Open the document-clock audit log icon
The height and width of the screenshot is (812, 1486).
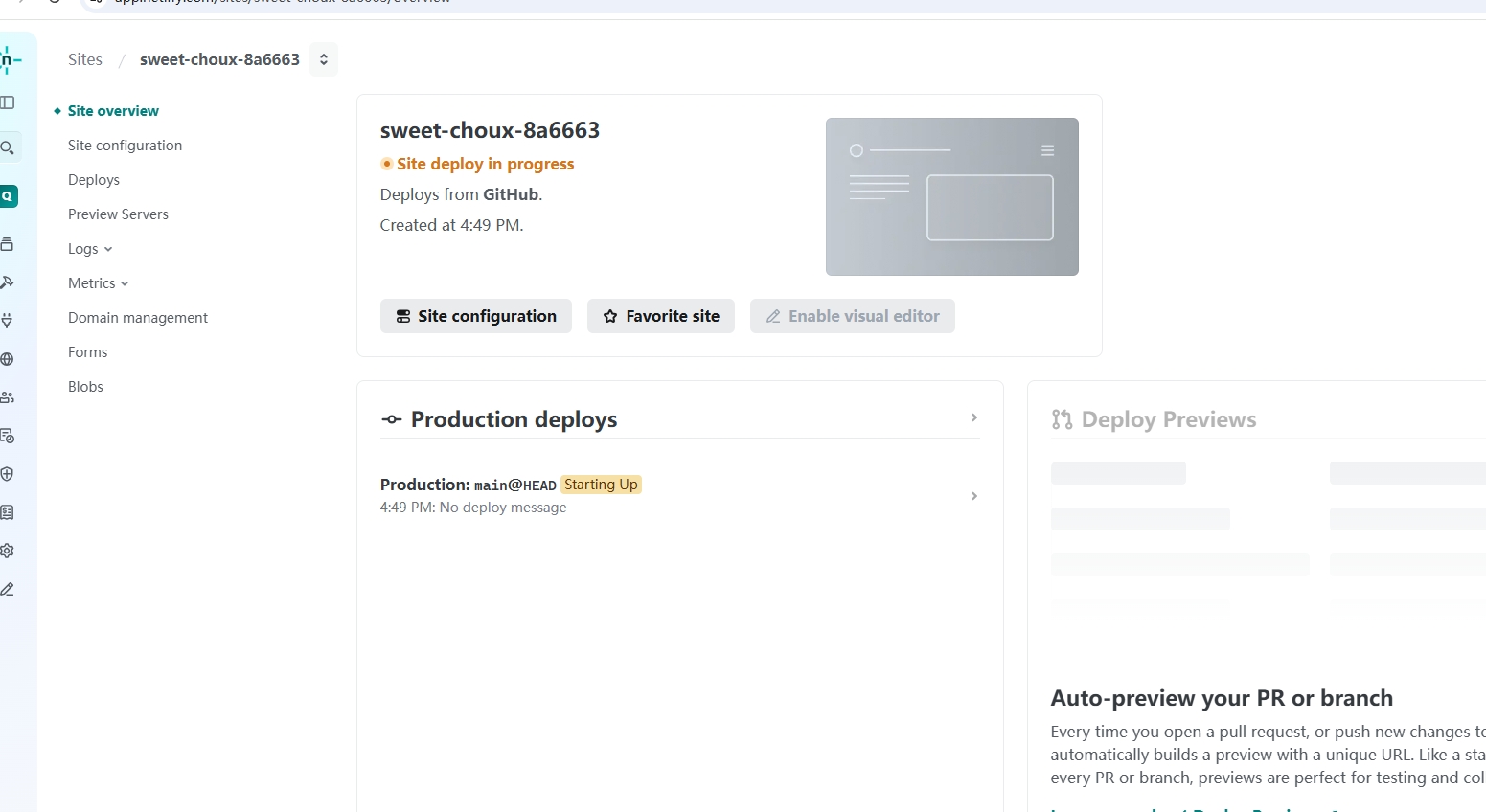(8, 436)
